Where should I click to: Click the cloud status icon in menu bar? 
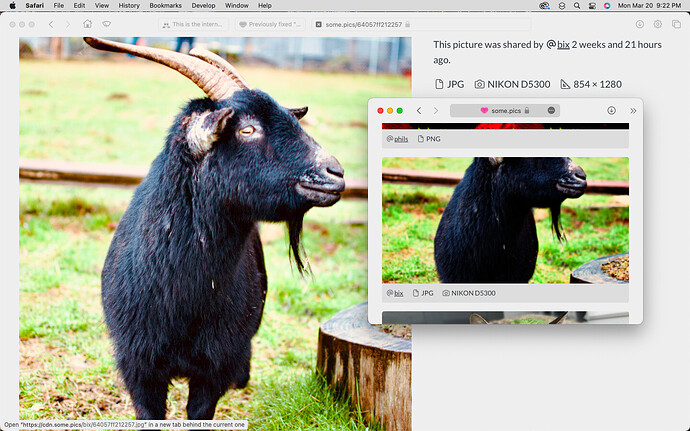click(544, 5)
